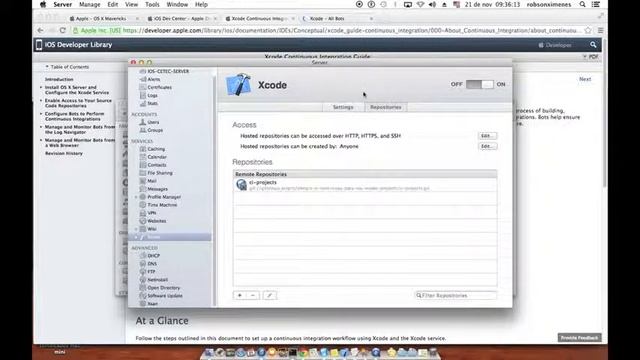Focus the Filter Repositories search field
The height and width of the screenshot is (360, 640).
point(456,296)
